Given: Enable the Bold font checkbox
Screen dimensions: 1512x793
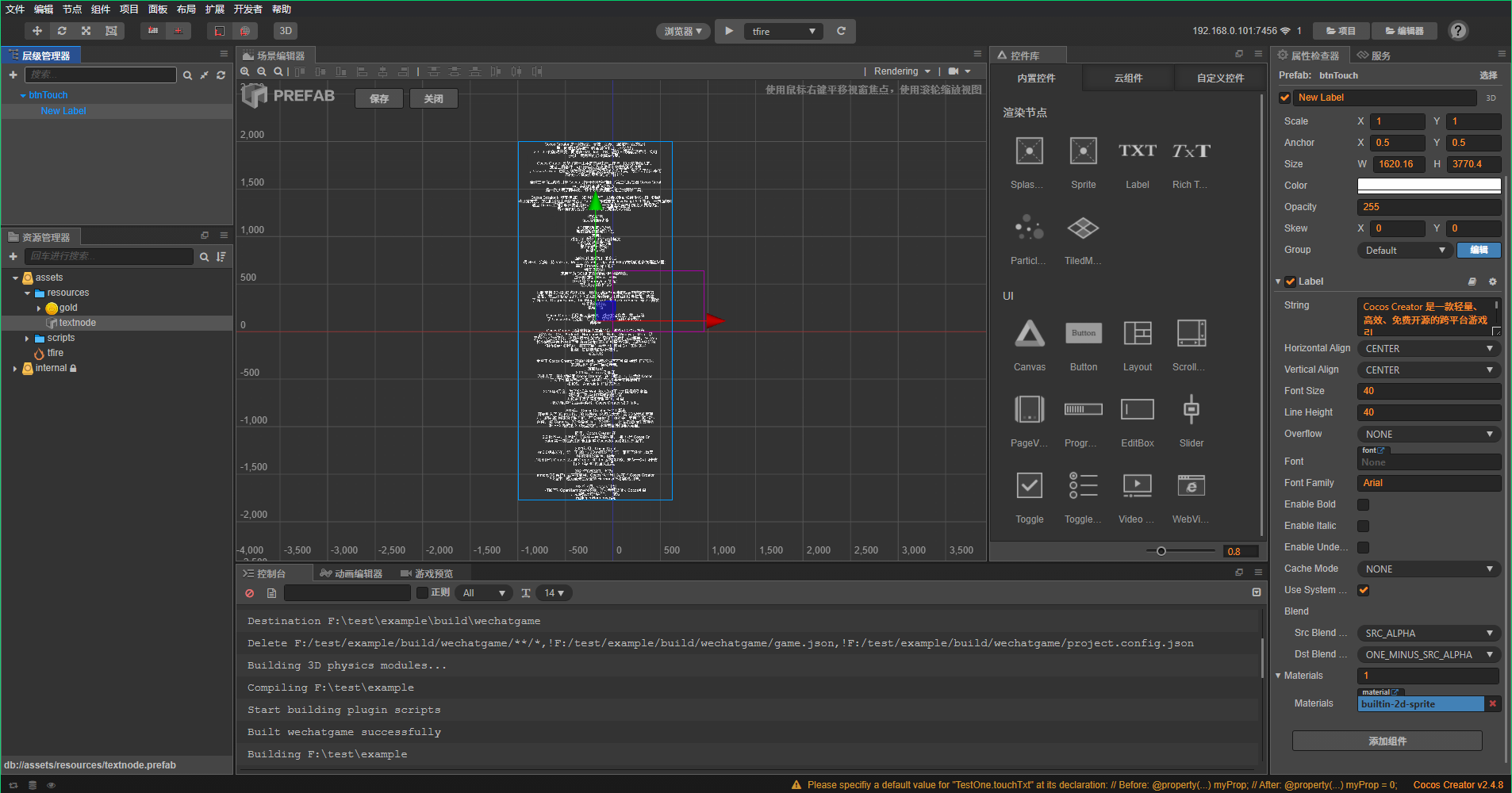Looking at the screenshot, I should click(x=1363, y=505).
